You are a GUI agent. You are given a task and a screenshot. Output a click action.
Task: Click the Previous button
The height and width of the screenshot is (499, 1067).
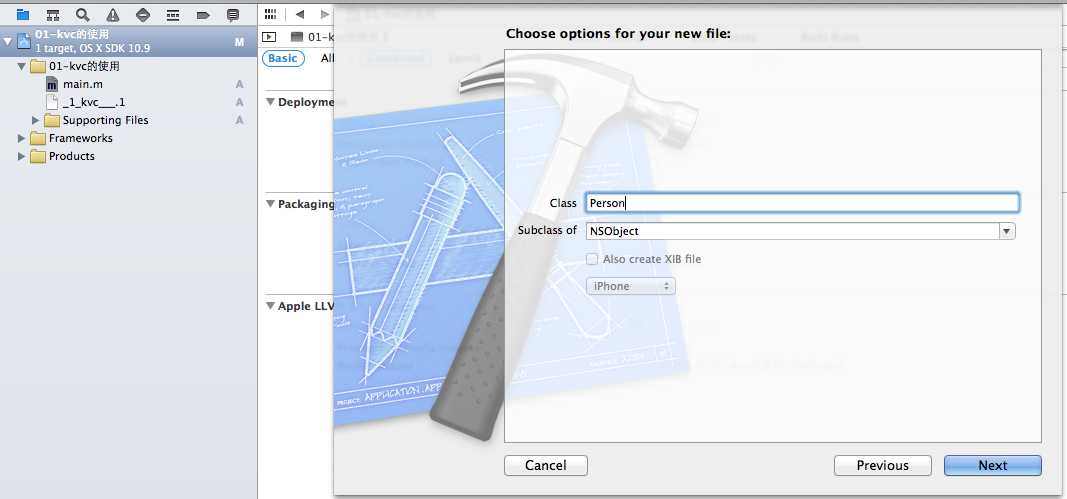883,466
